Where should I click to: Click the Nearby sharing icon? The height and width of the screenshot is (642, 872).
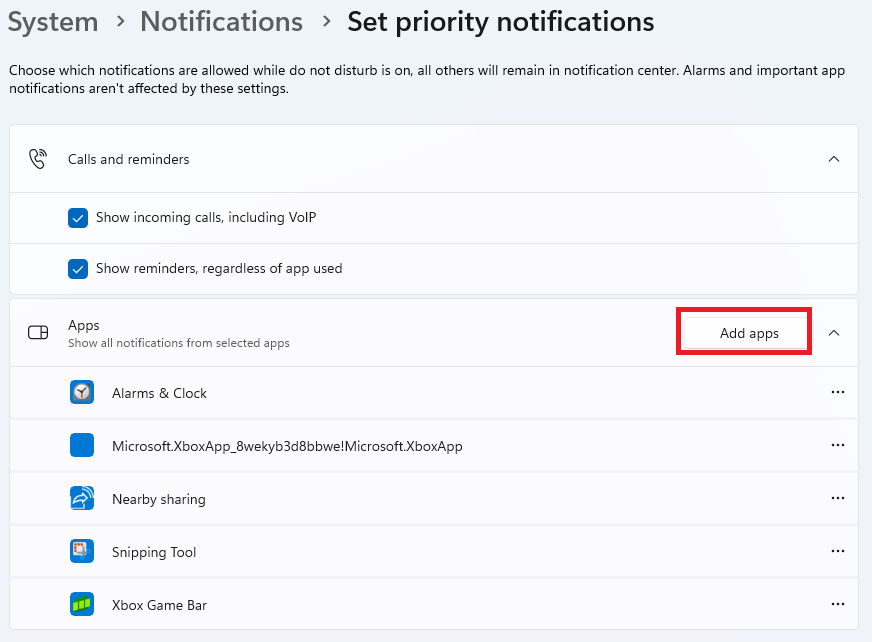82,499
